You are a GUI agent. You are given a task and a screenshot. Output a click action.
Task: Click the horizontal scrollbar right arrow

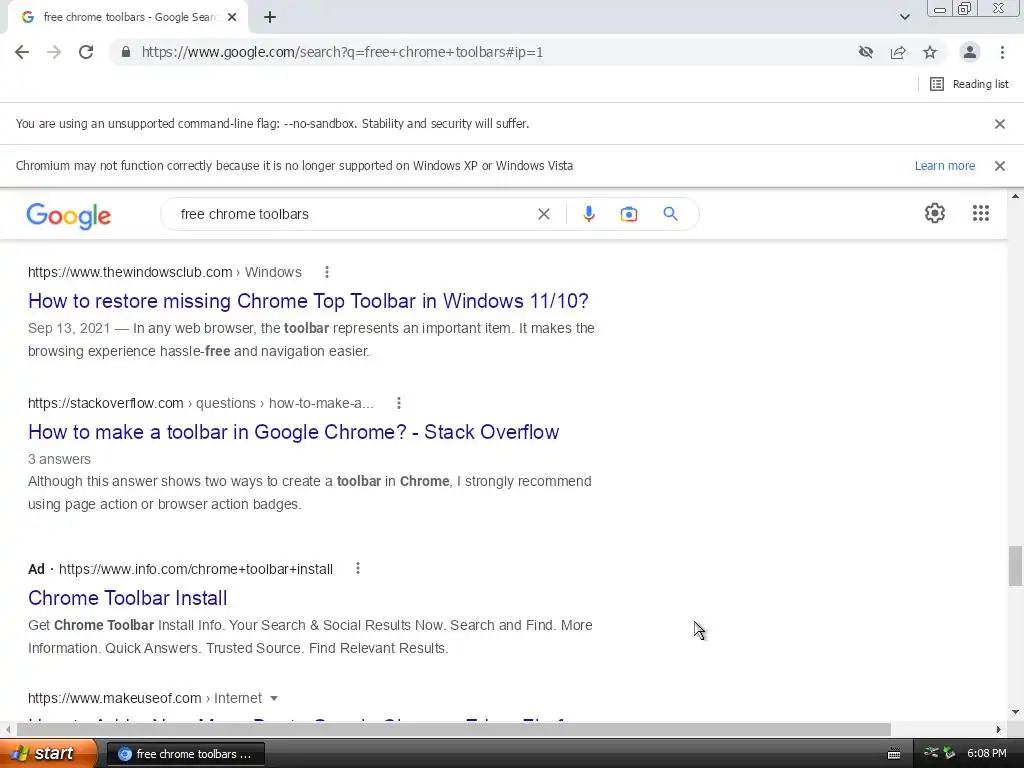pyautogui.click(x=999, y=729)
